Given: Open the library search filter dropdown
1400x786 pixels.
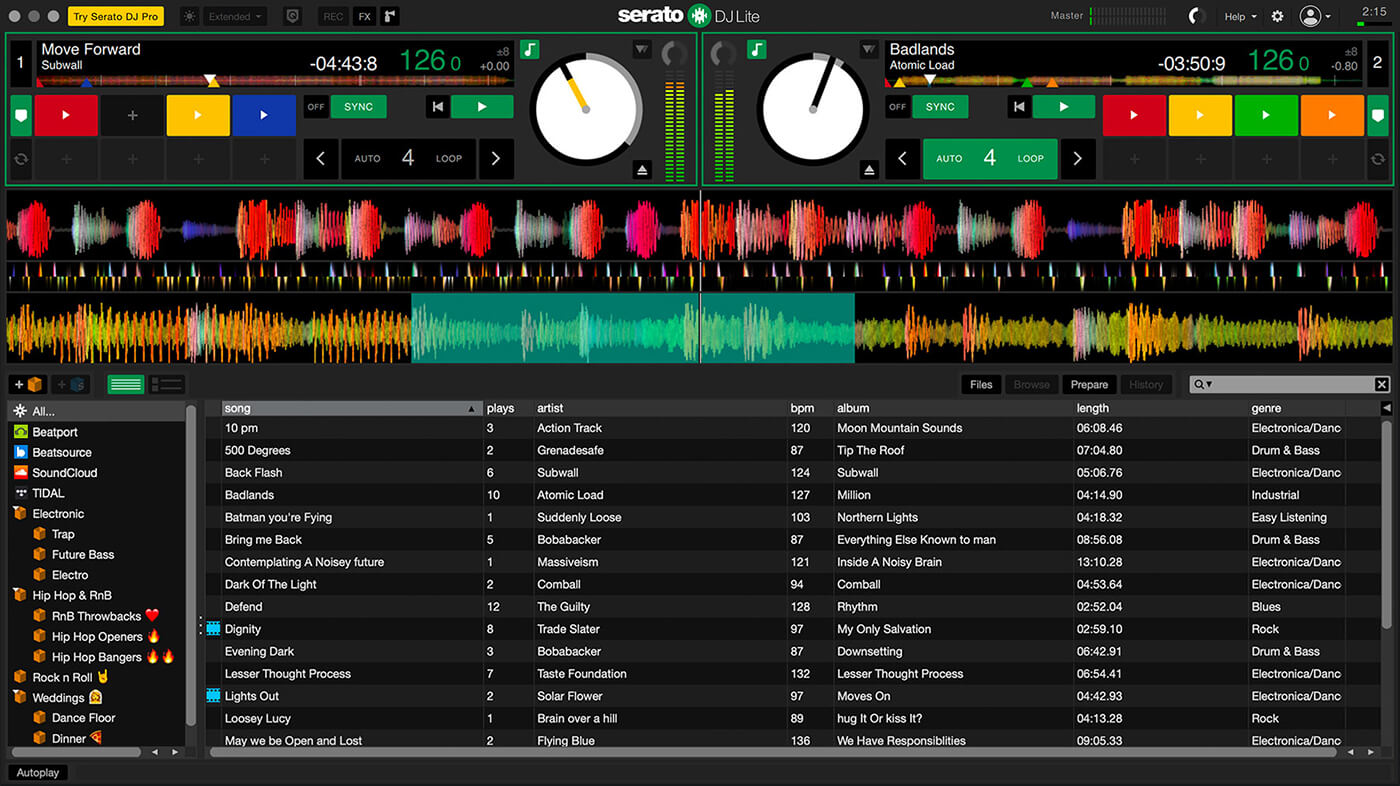Looking at the screenshot, I should pyautogui.click(x=1208, y=384).
